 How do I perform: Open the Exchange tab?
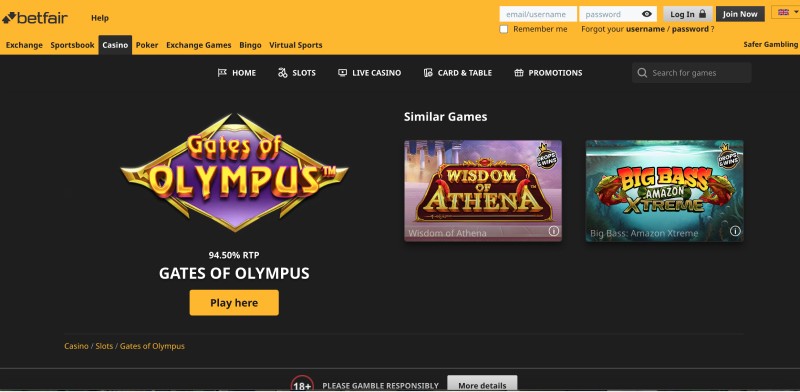(24, 45)
